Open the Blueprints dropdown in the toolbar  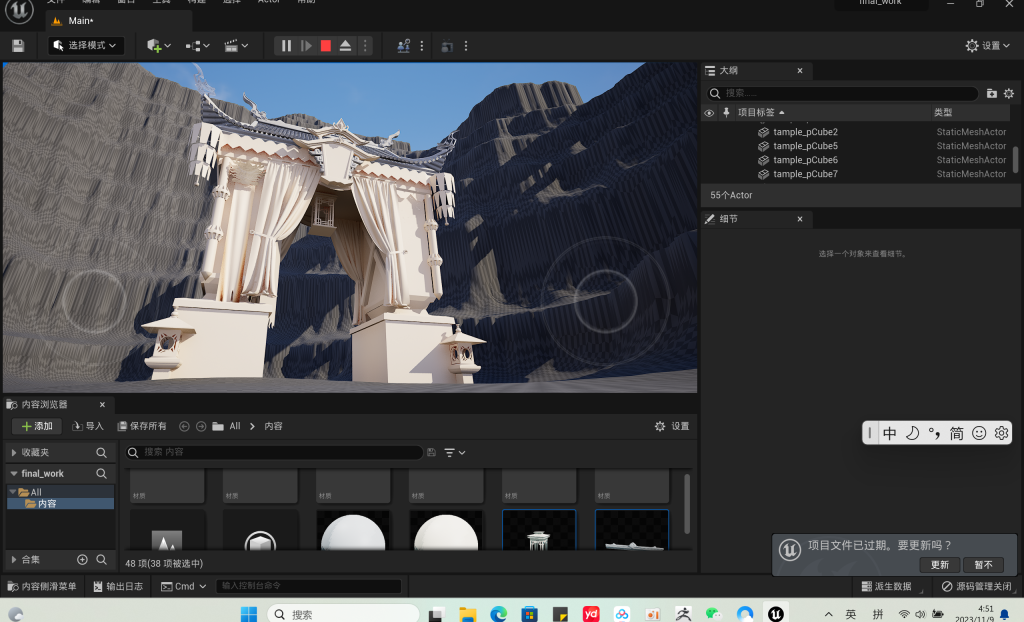point(197,46)
